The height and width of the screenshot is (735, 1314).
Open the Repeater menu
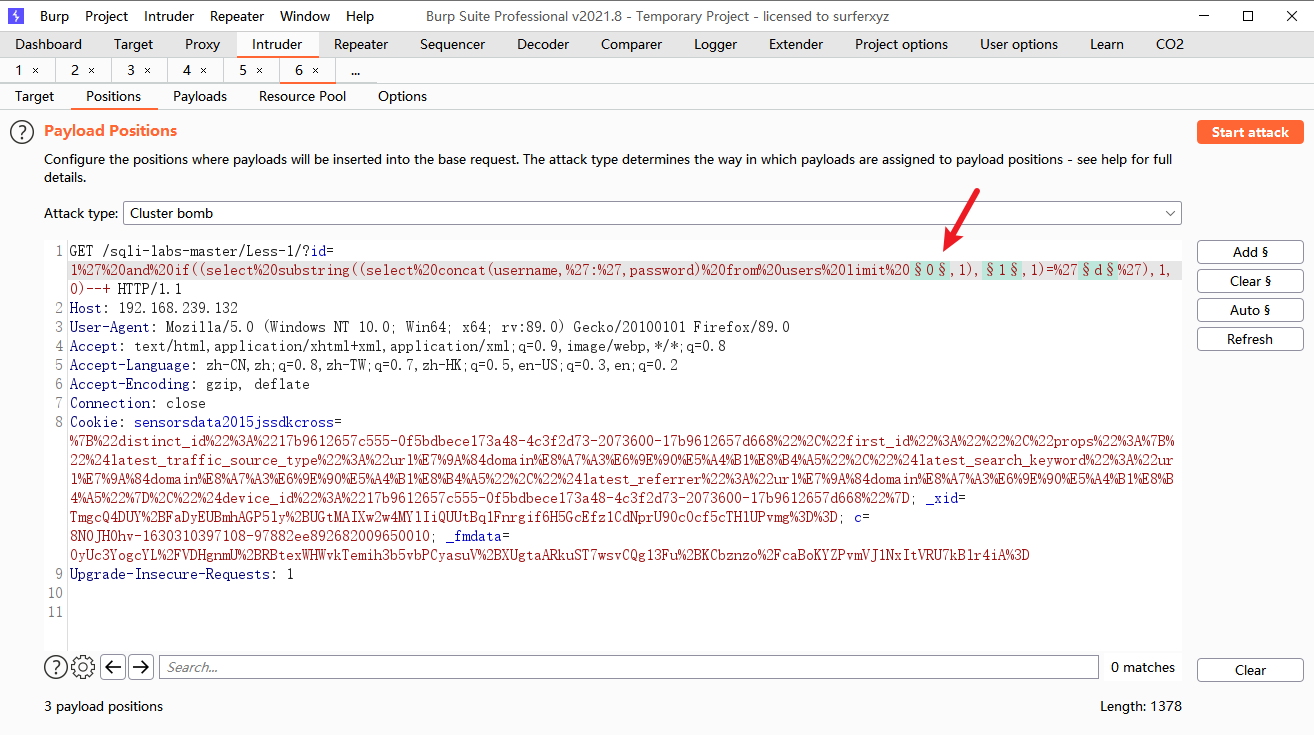click(237, 16)
